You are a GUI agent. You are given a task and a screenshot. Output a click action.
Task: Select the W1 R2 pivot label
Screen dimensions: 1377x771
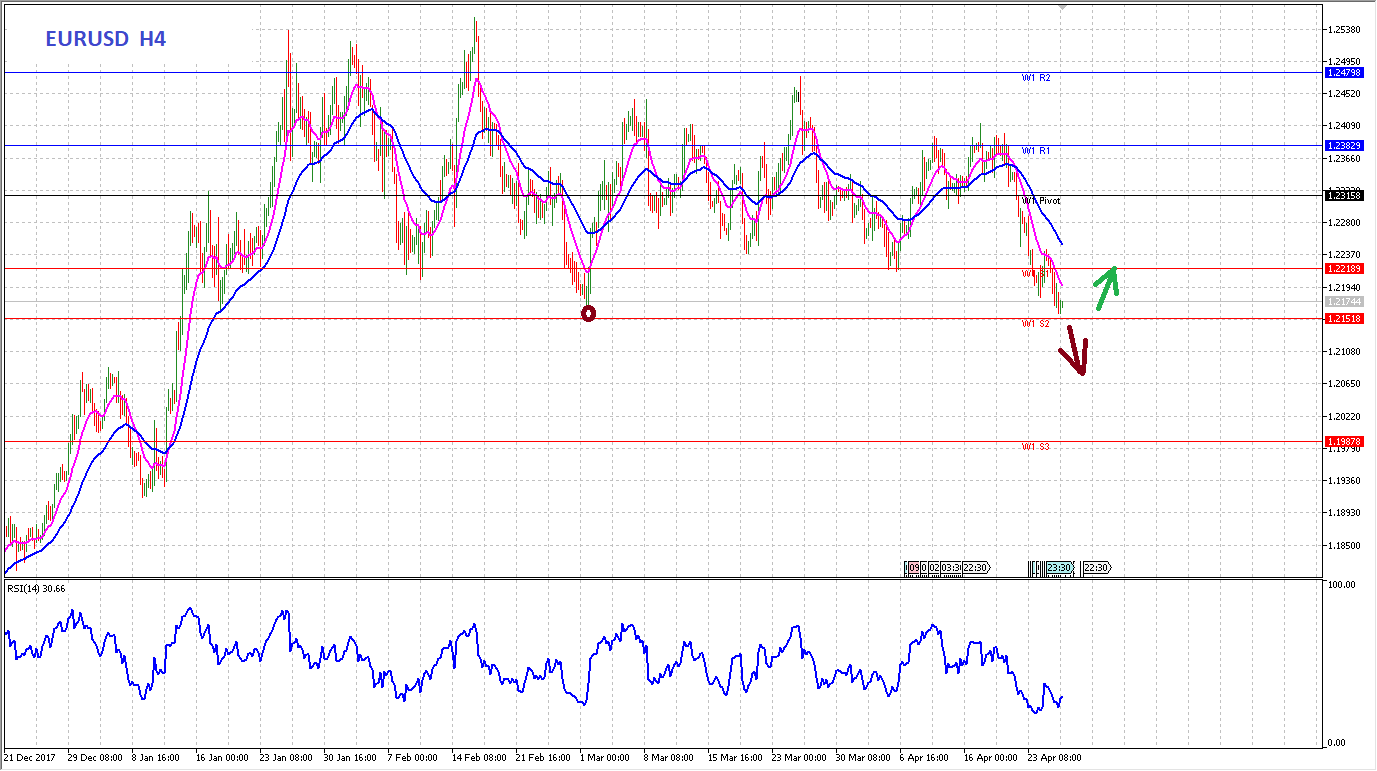1036,77
